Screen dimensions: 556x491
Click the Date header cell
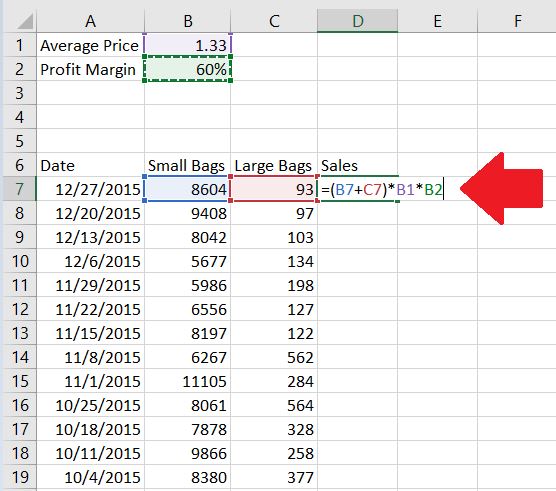91,165
